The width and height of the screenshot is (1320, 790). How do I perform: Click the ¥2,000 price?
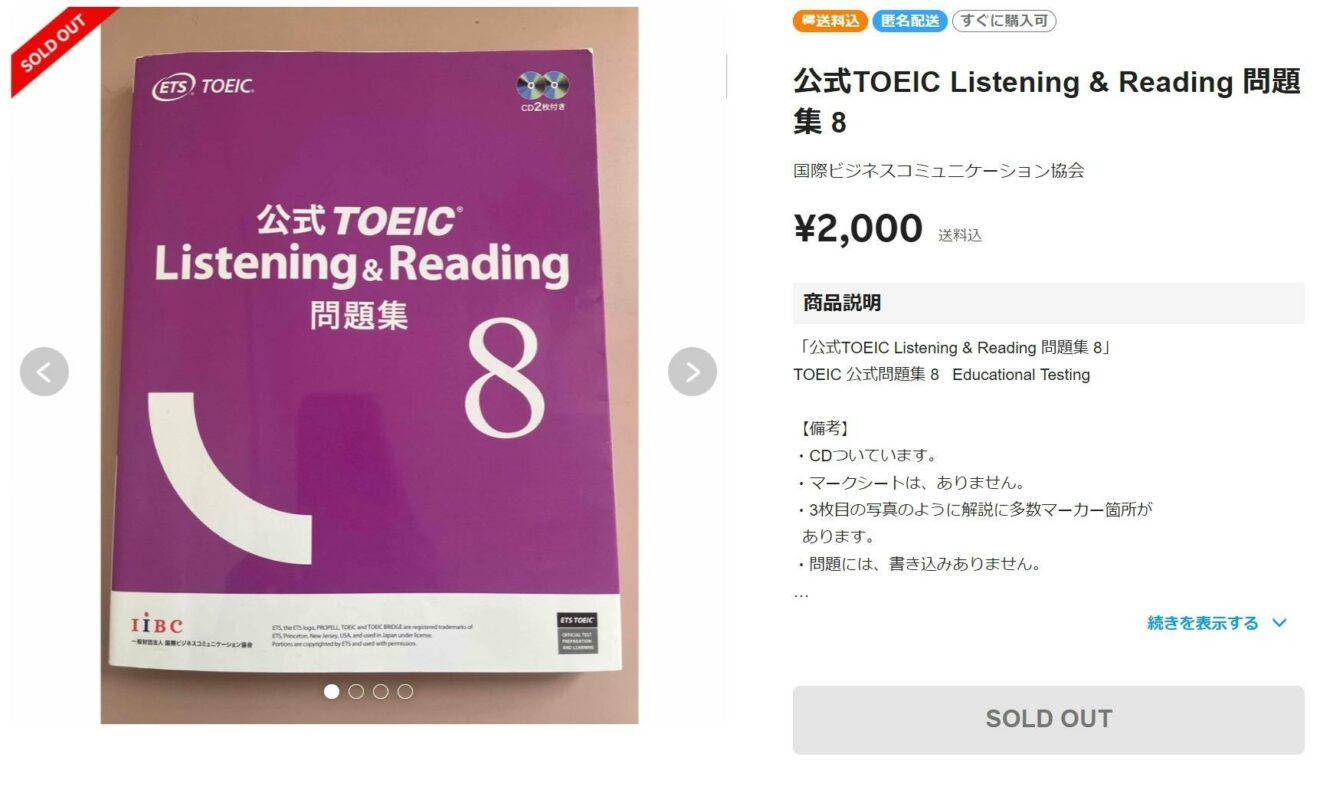(x=858, y=229)
